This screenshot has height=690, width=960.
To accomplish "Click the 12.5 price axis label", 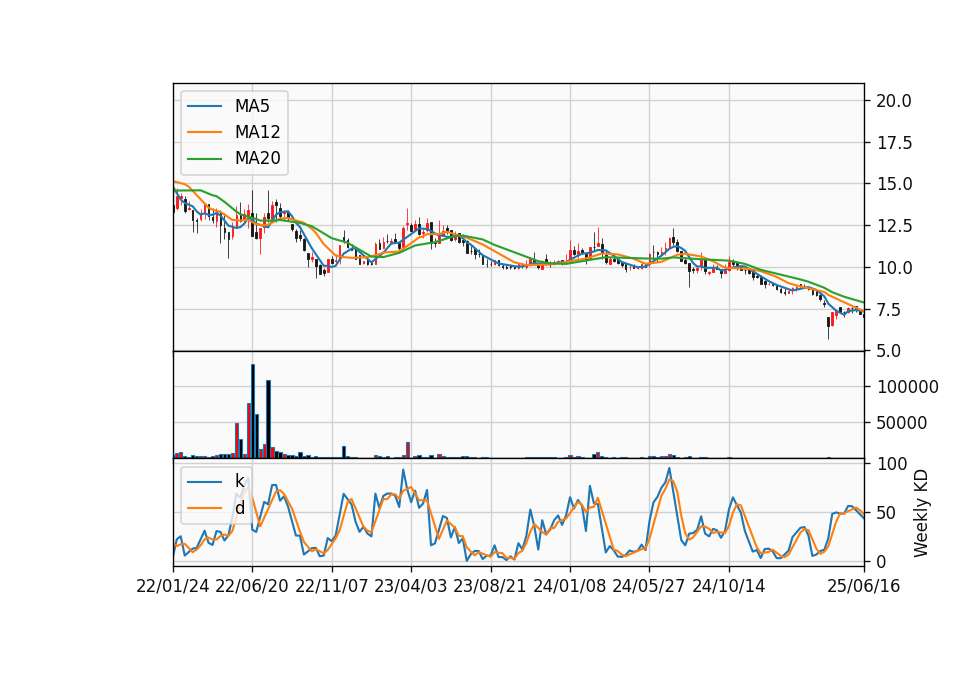I will pos(894,226).
